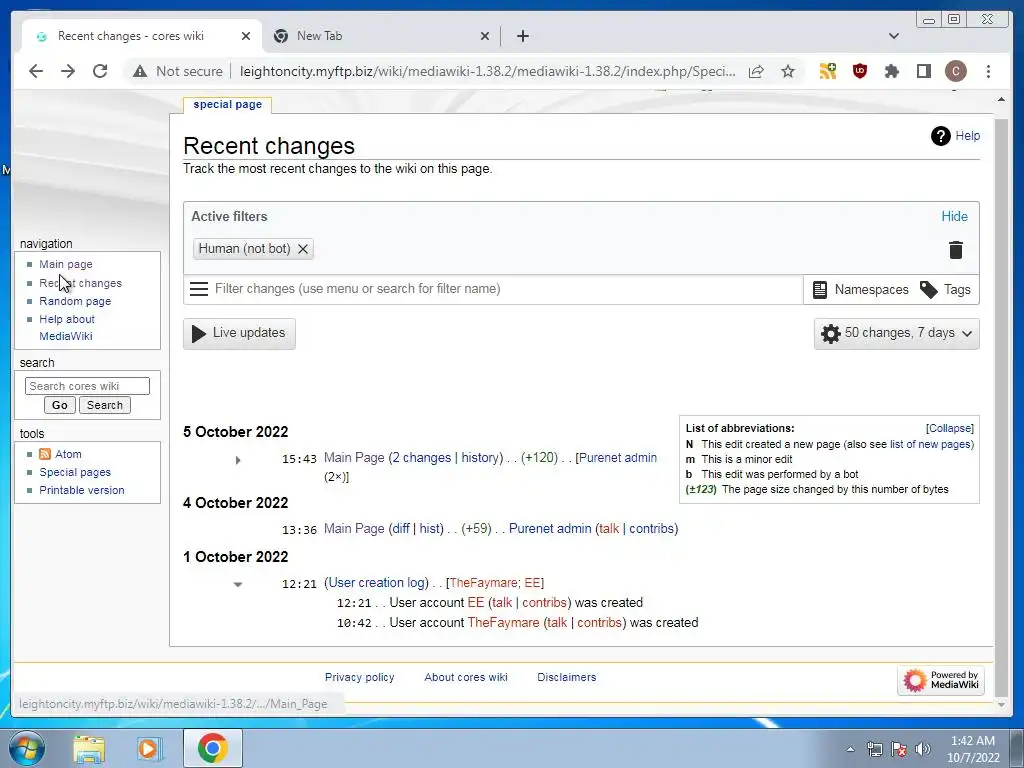Open the Windows Start button
1024x768 pixels.
[27, 748]
